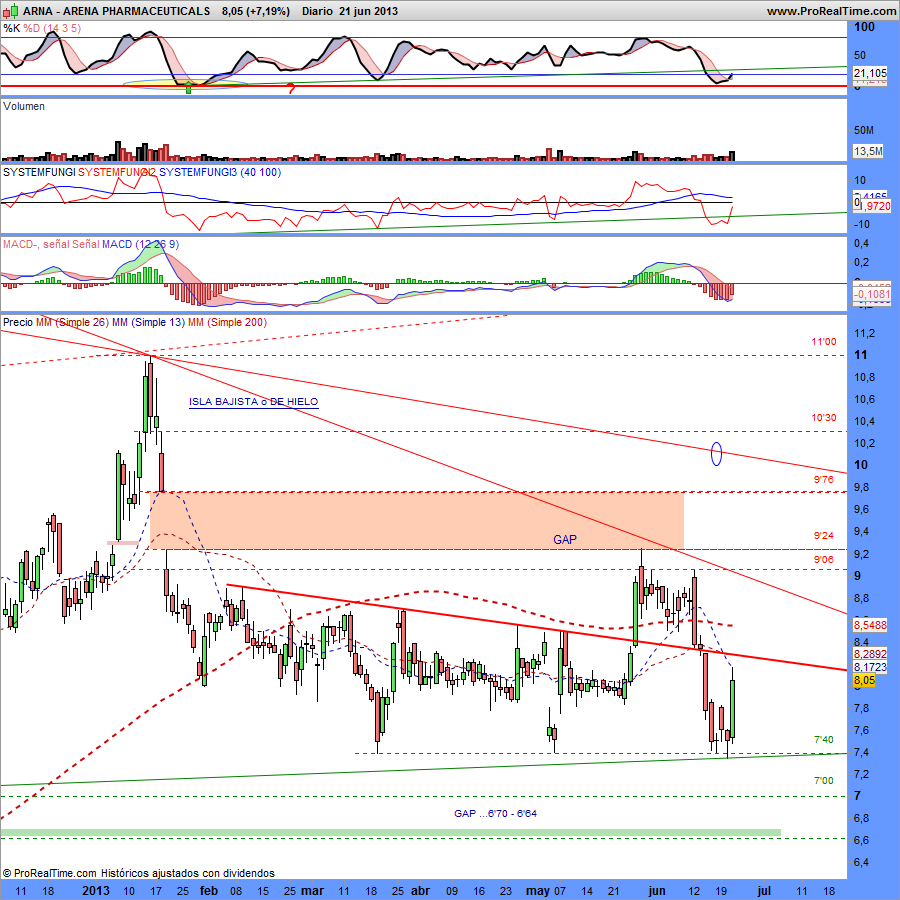Click the red 1,9720 indicator value

875,206
